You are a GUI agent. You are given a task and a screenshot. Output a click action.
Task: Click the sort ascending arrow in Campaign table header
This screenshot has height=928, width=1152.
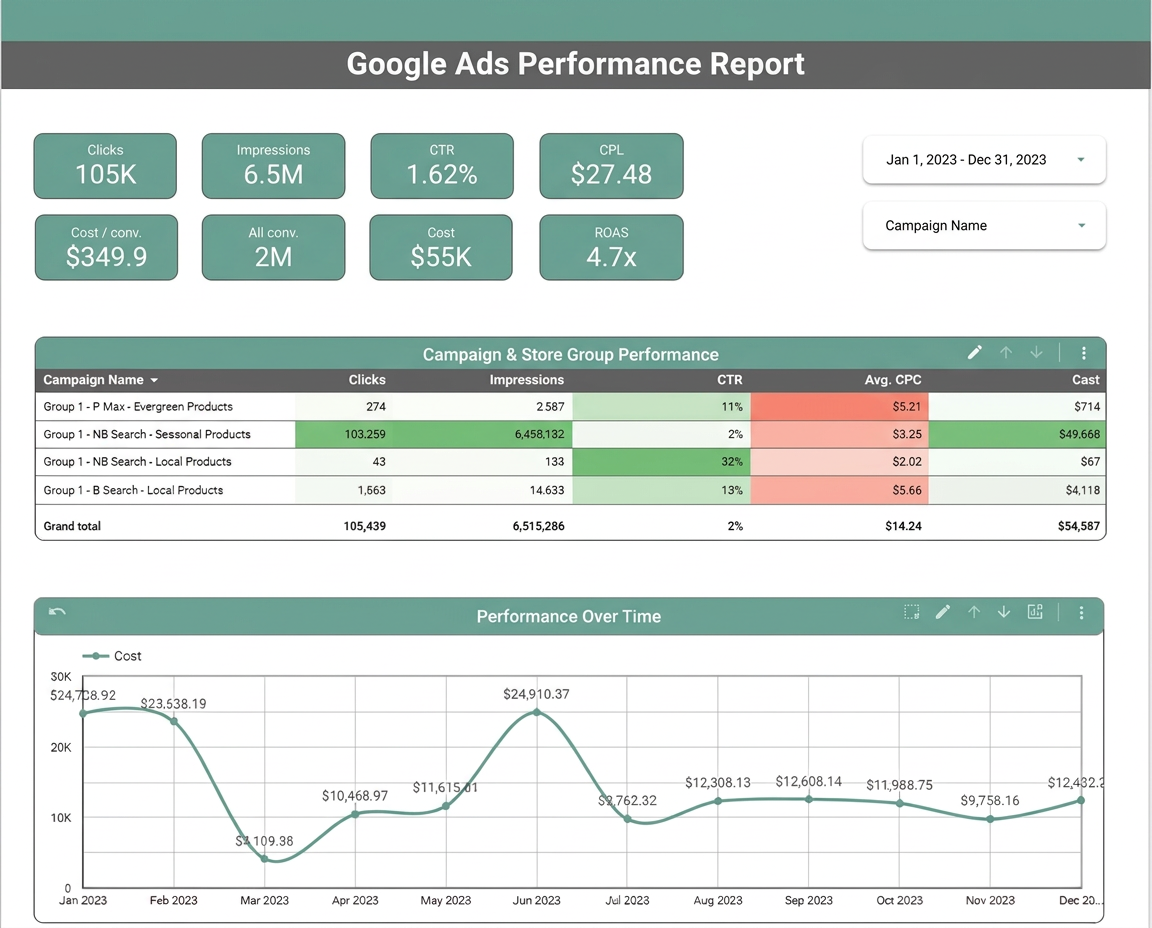coord(1006,353)
